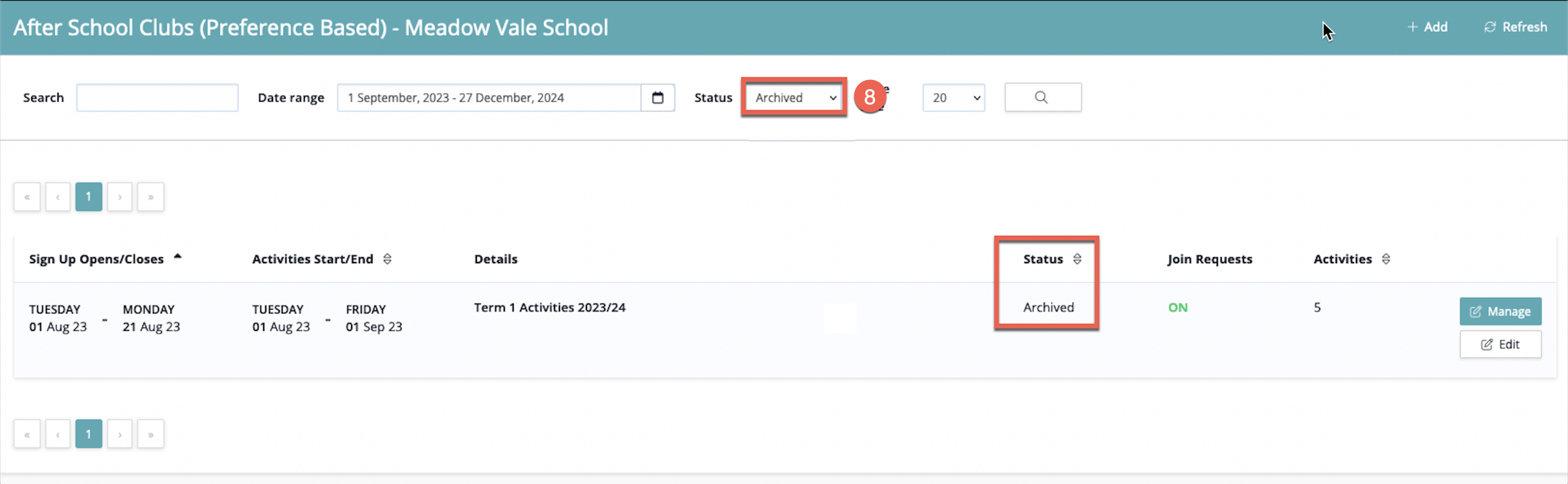Edit the date range field
Screen dimensions: 1568x484
[x=489, y=98]
